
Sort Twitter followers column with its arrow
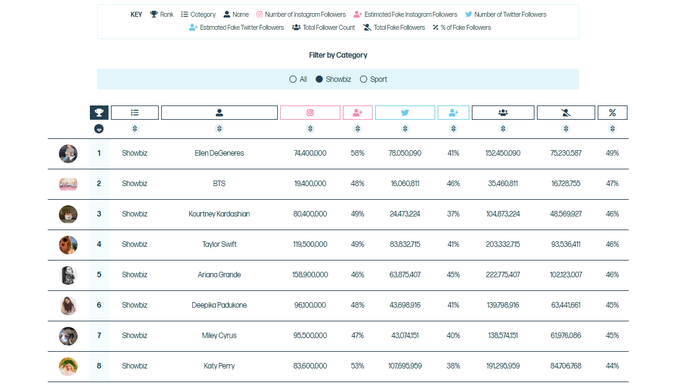pyautogui.click(x=405, y=129)
